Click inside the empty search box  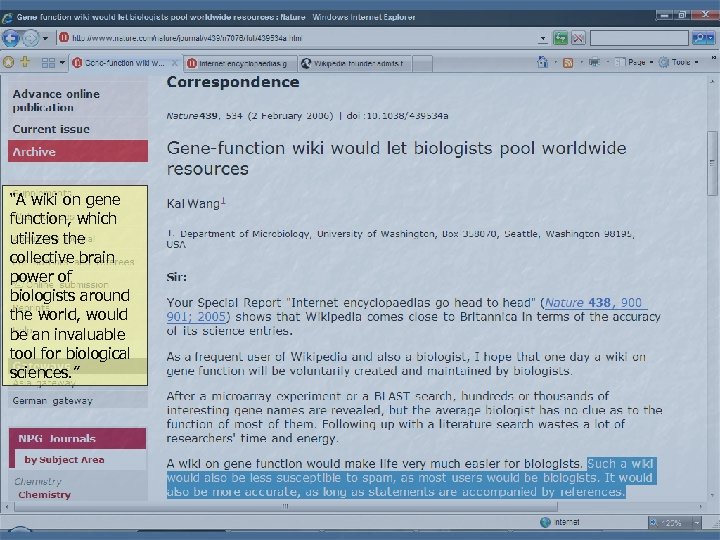coord(639,38)
